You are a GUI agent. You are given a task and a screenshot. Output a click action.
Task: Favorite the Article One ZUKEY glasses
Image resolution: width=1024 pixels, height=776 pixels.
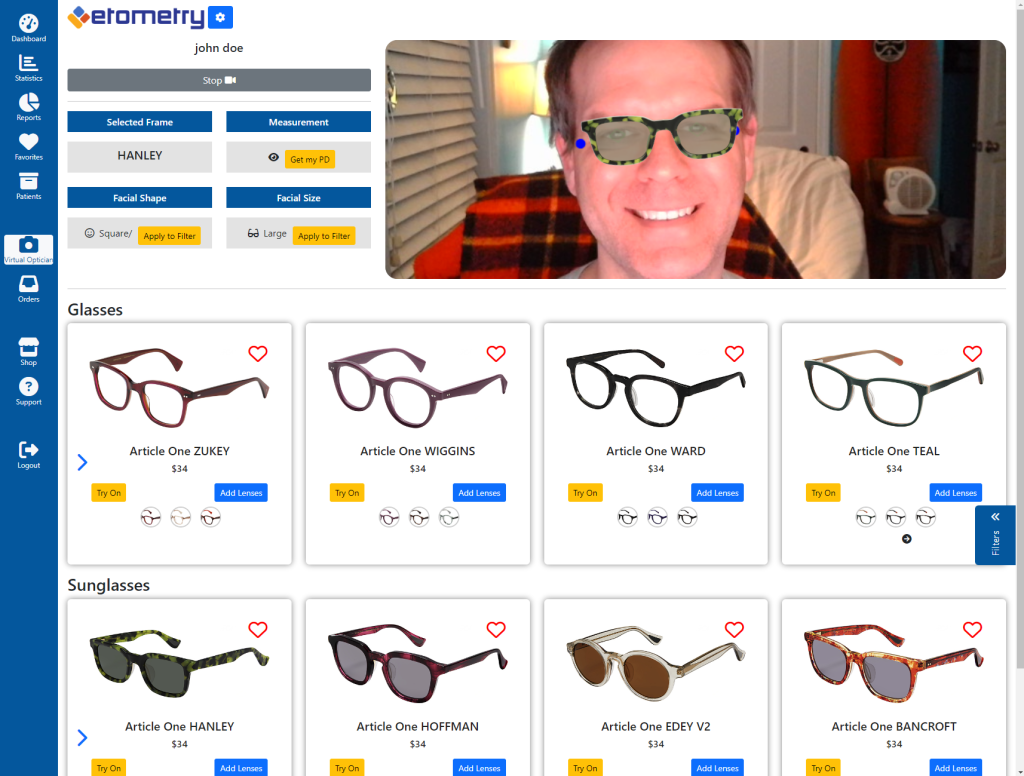[x=258, y=353]
